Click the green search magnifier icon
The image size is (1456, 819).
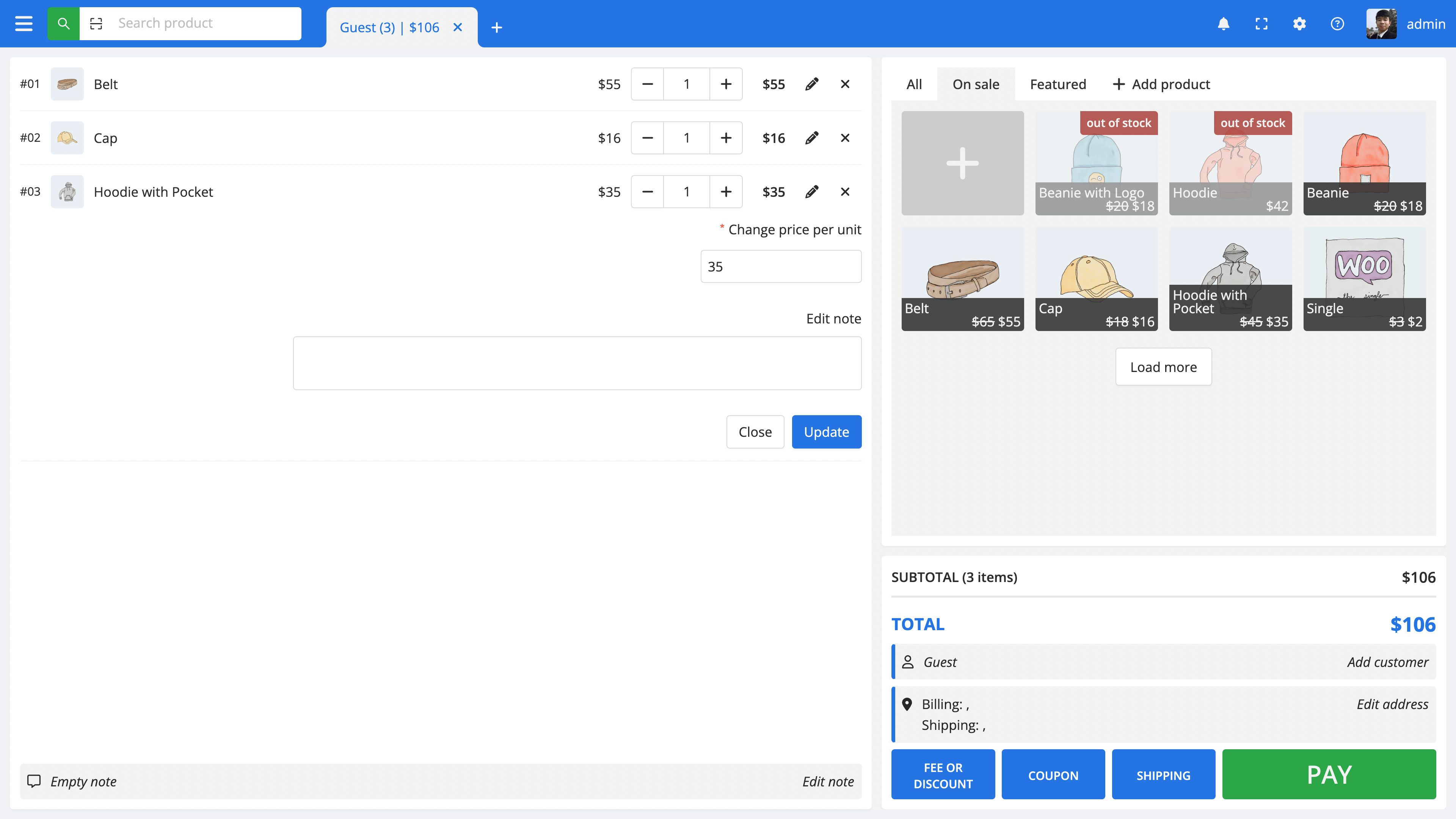coord(63,24)
